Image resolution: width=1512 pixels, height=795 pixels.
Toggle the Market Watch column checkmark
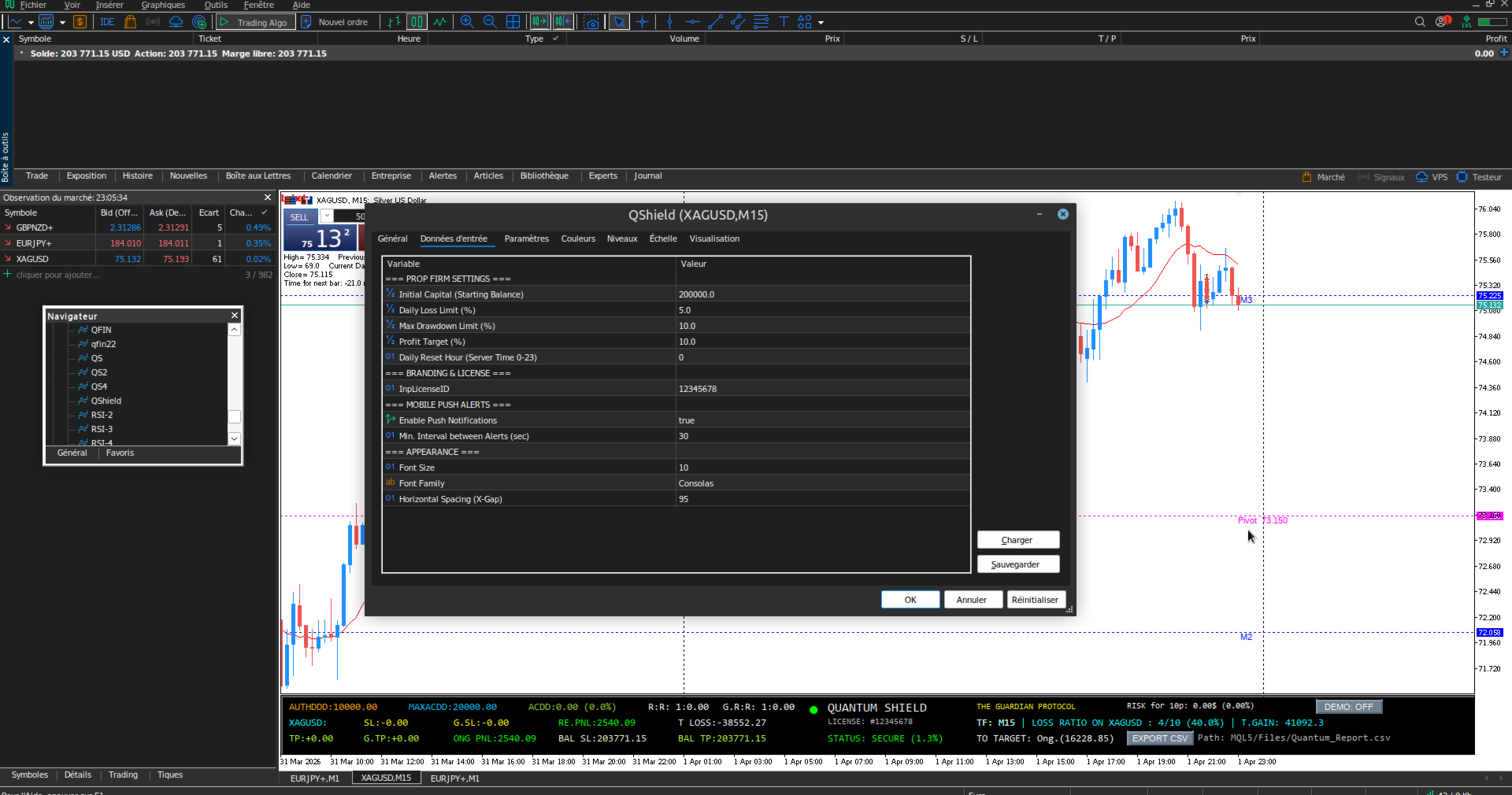[265, 213]
